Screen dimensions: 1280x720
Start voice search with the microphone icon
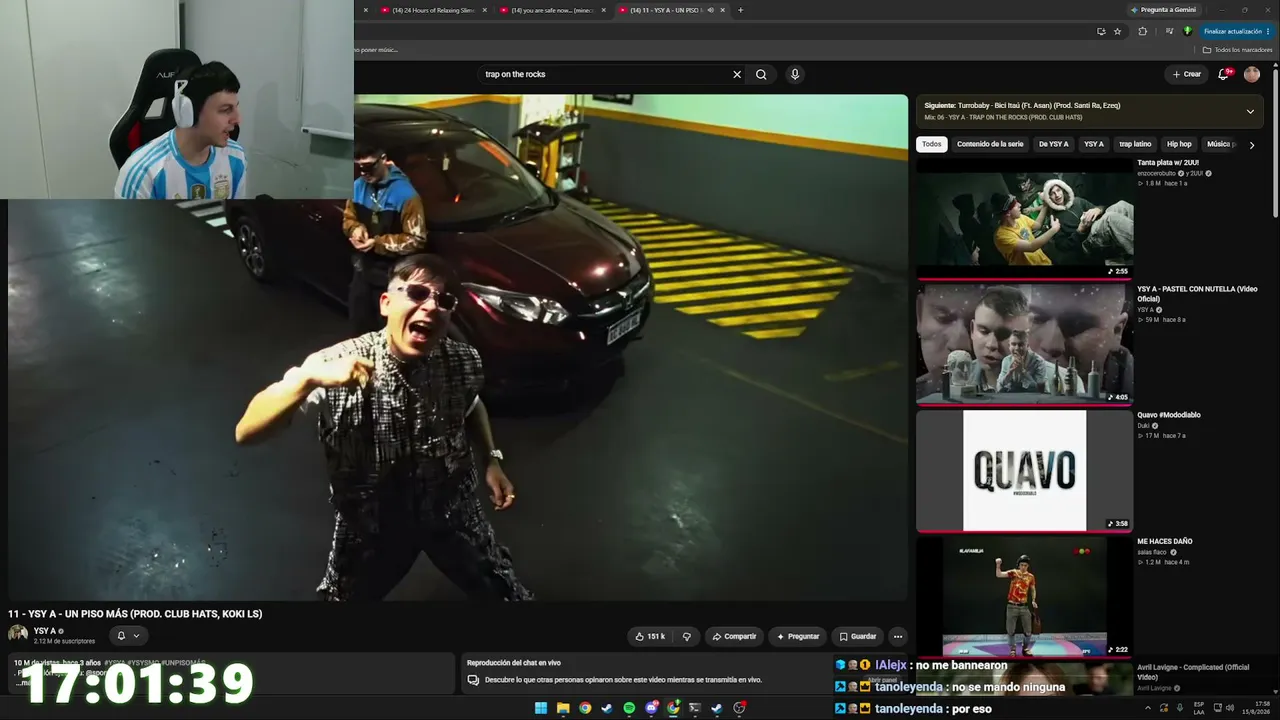point(795,74)
